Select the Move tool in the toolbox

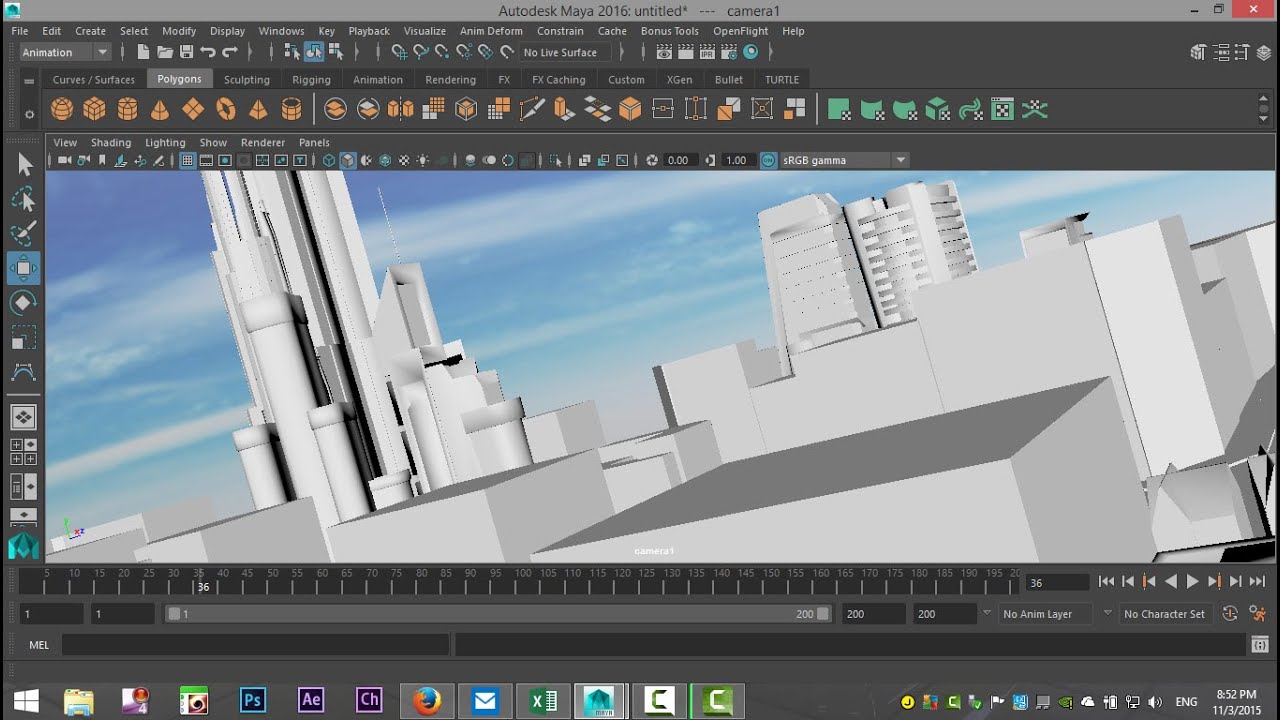(24, 268)
